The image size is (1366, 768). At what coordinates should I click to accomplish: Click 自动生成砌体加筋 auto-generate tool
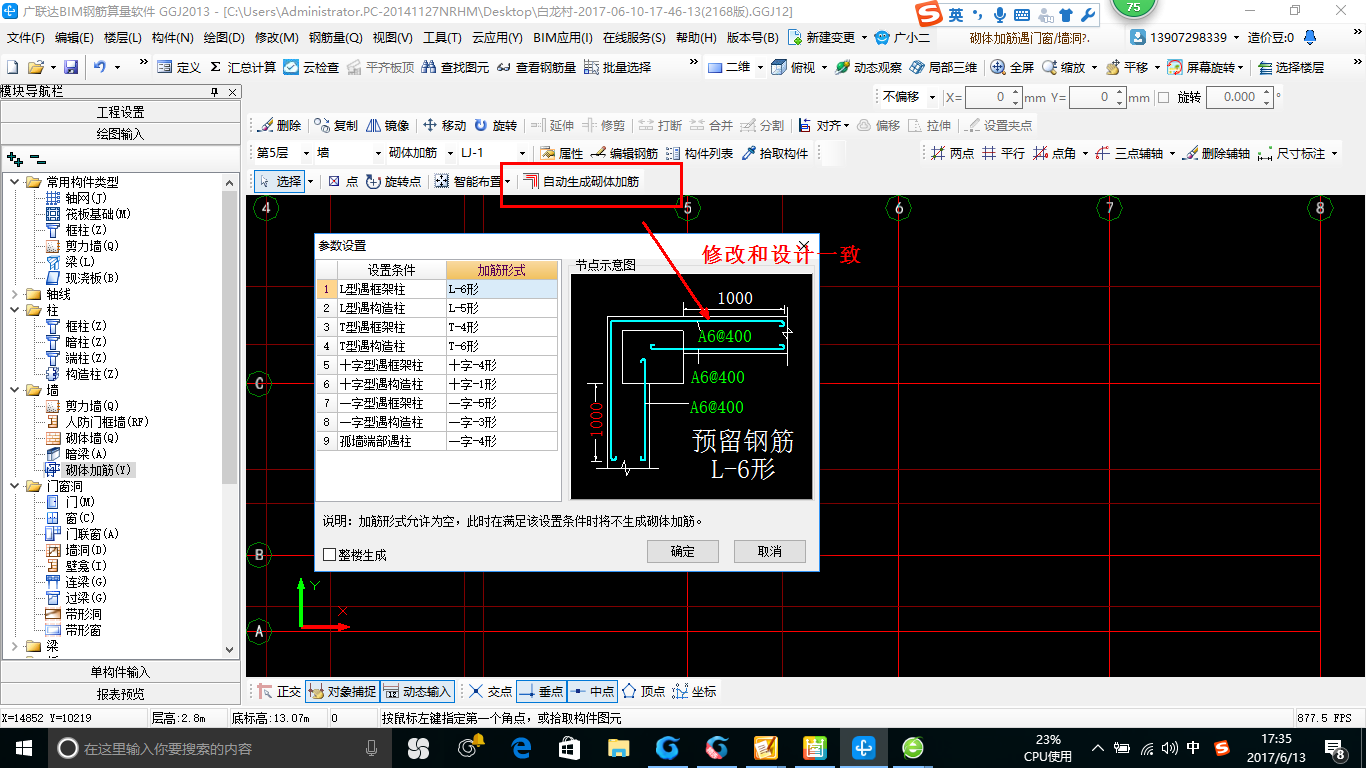(581, 181)
